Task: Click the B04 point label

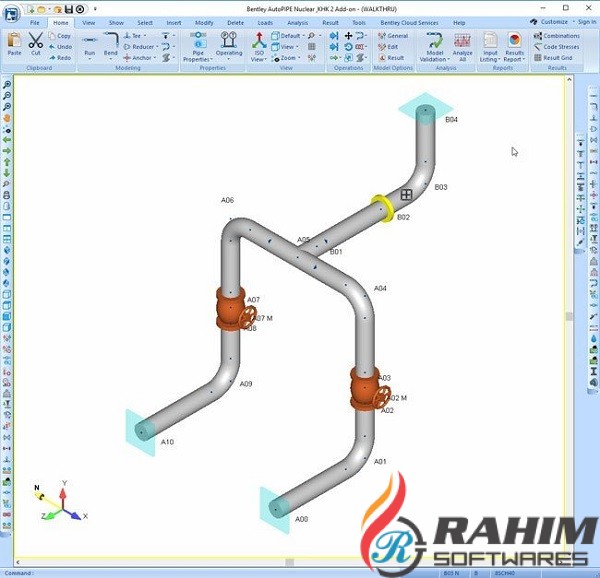Action: [x=451, y=120]
